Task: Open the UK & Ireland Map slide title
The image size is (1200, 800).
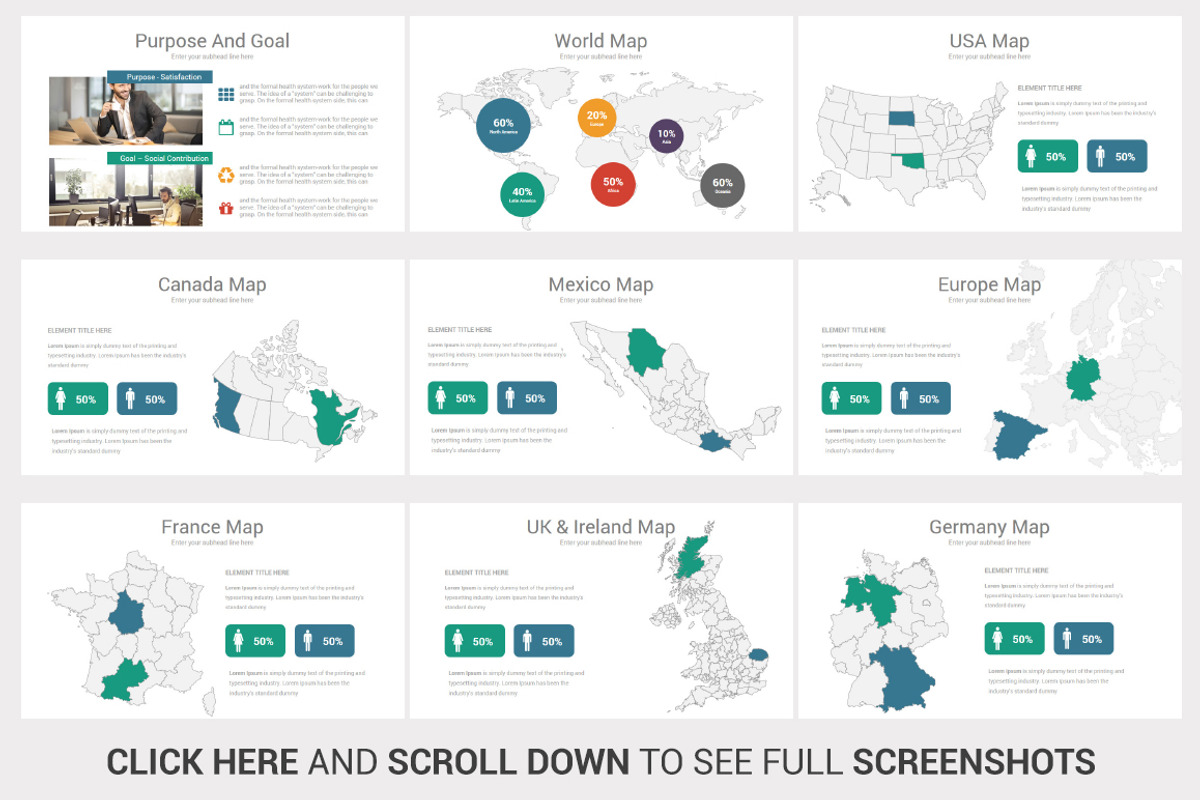Action: click(601, 527)
